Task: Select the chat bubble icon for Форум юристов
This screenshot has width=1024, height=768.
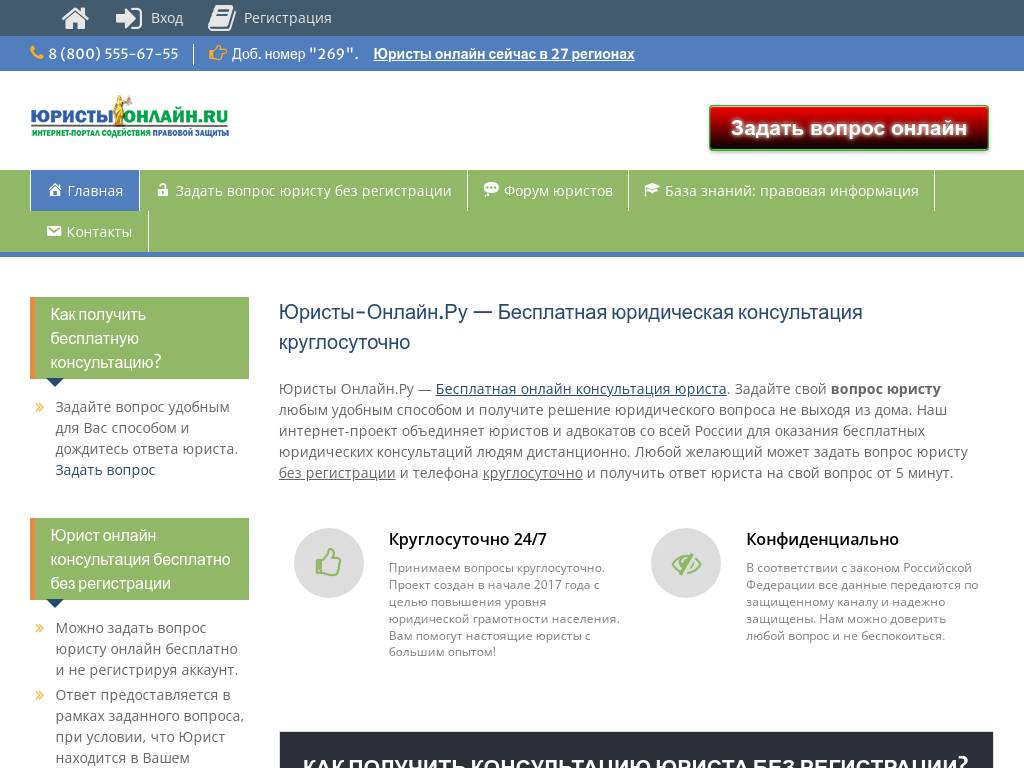Action: (x=489, y=189)
